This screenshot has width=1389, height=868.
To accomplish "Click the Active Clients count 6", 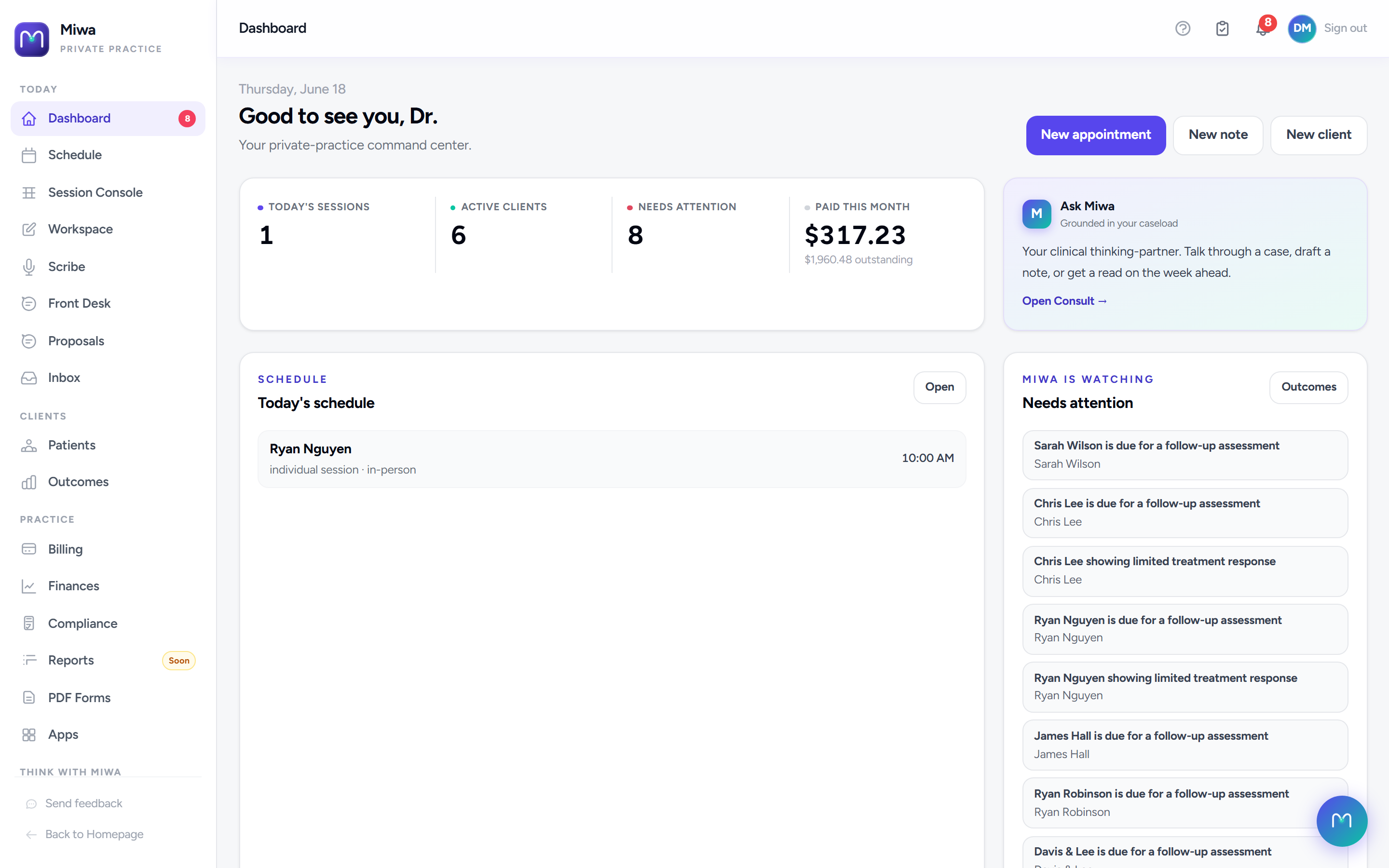I will point(459,235).
